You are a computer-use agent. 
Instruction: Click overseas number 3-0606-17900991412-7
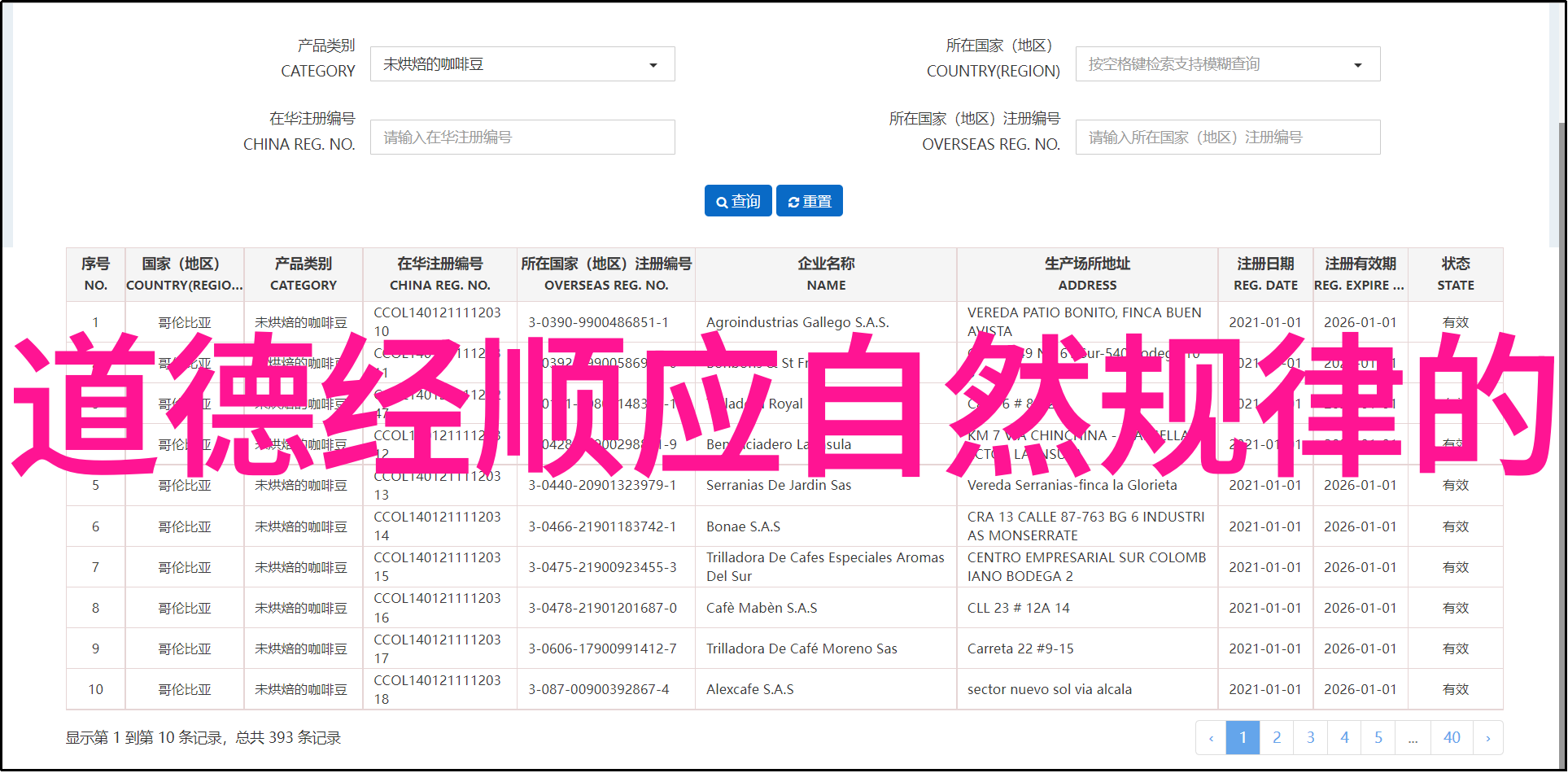pyautogui.click(x=602, y=649)
